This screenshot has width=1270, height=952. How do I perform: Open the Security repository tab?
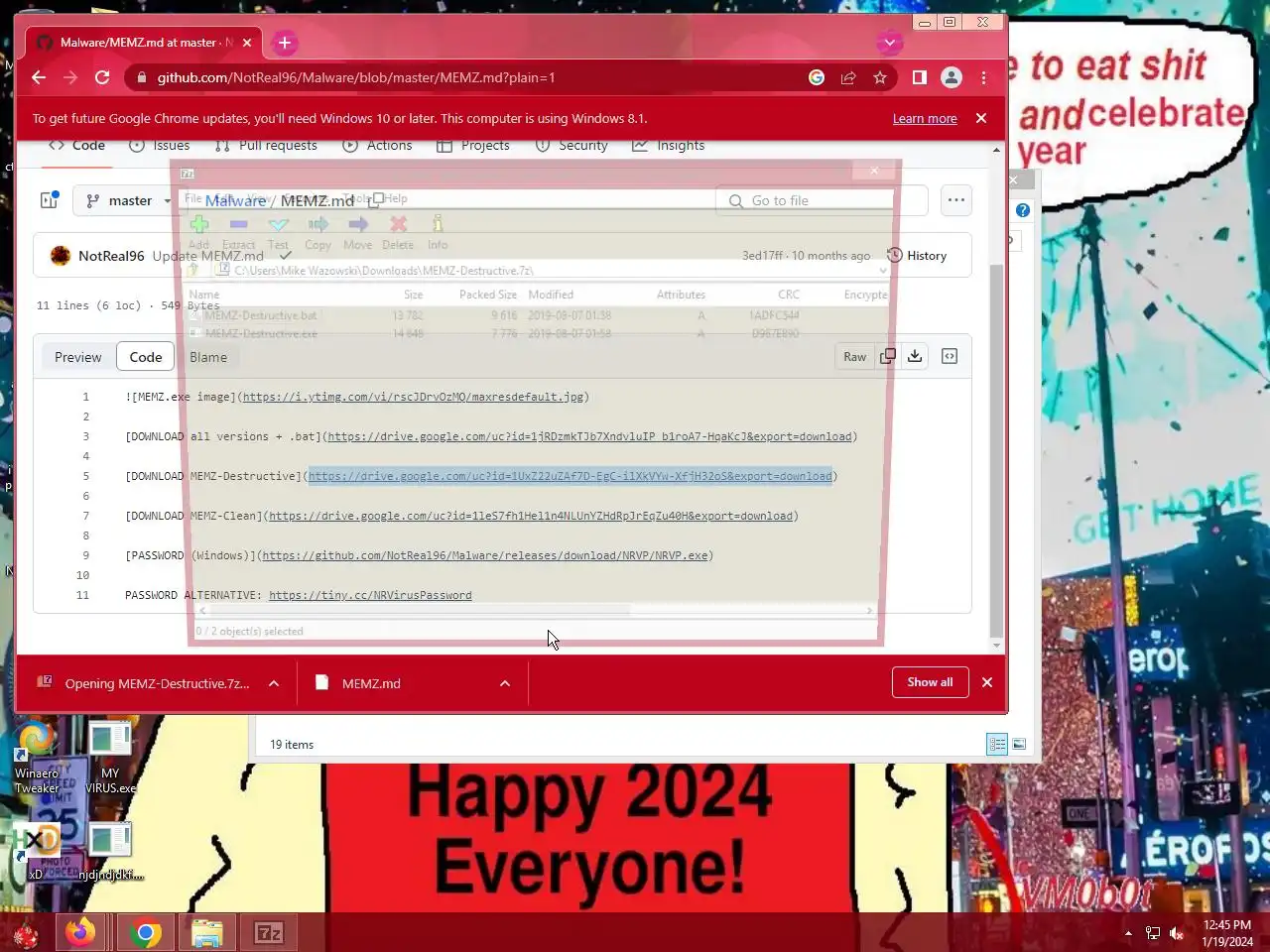[571, 145]
